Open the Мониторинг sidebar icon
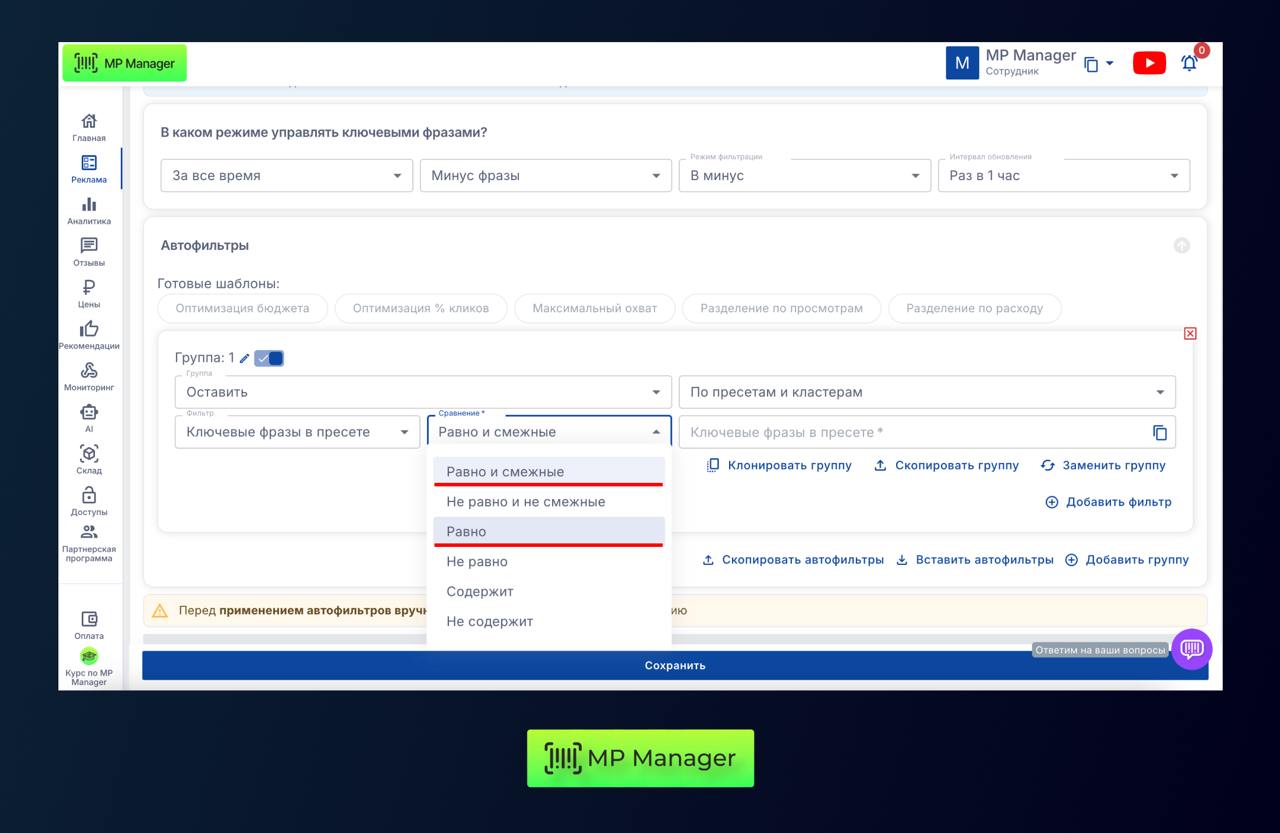The width and height of the screenshot is (1280, 833). click(x=89, y=376)
